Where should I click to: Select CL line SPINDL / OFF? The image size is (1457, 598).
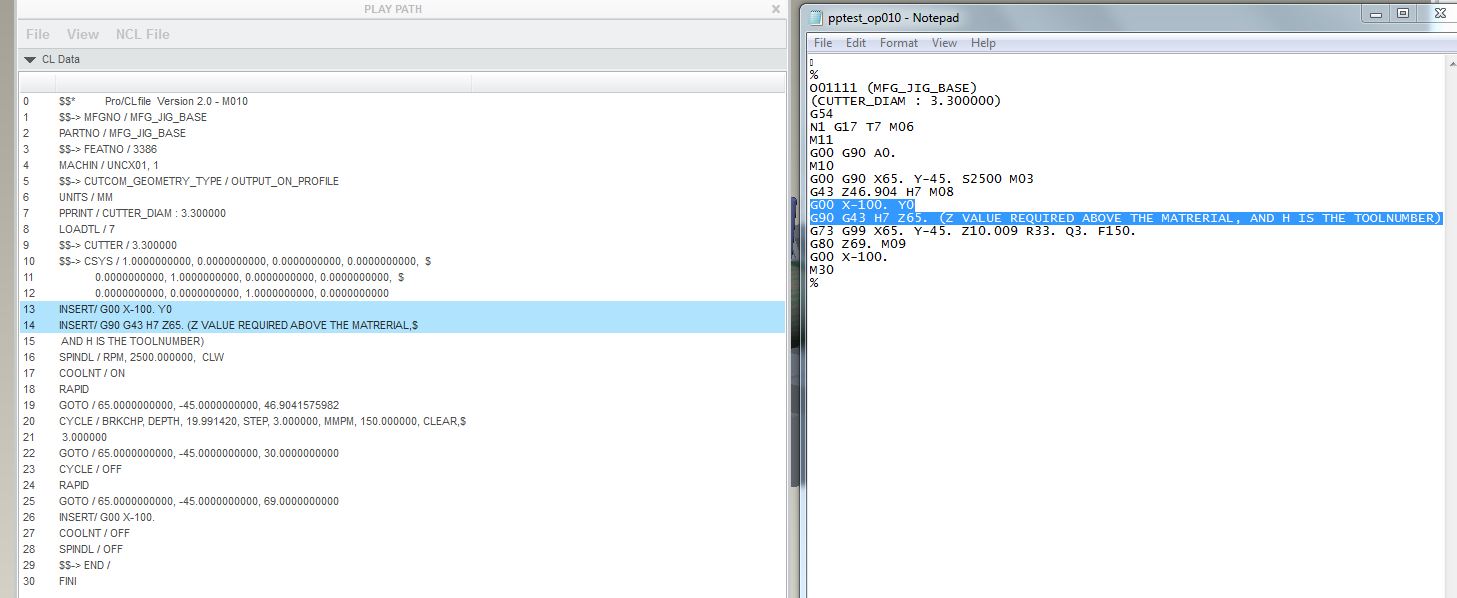pos(402,549)
